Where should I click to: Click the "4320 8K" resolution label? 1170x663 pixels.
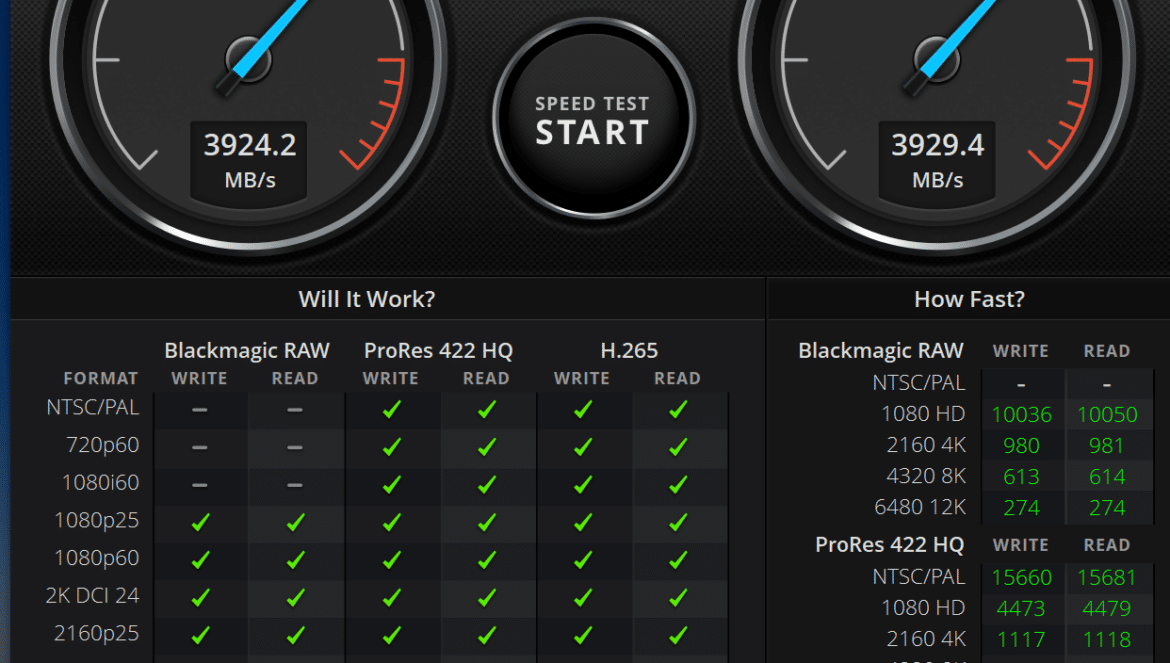(x=926, y=476)
